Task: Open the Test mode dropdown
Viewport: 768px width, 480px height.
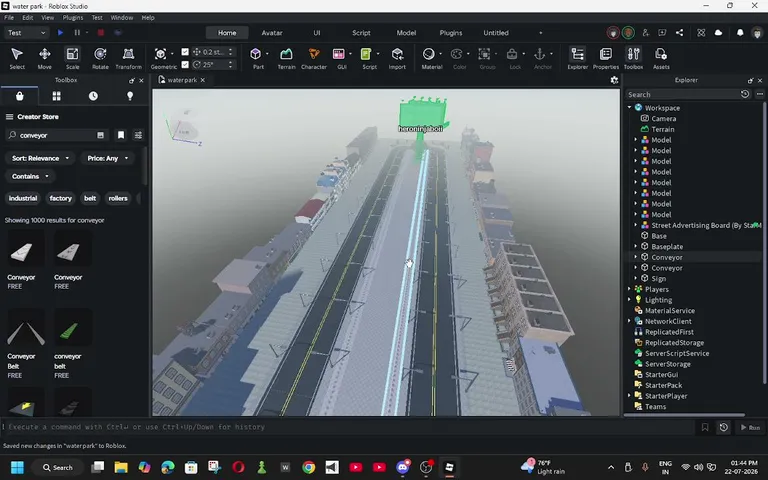Action: click(x=26, y=33)
